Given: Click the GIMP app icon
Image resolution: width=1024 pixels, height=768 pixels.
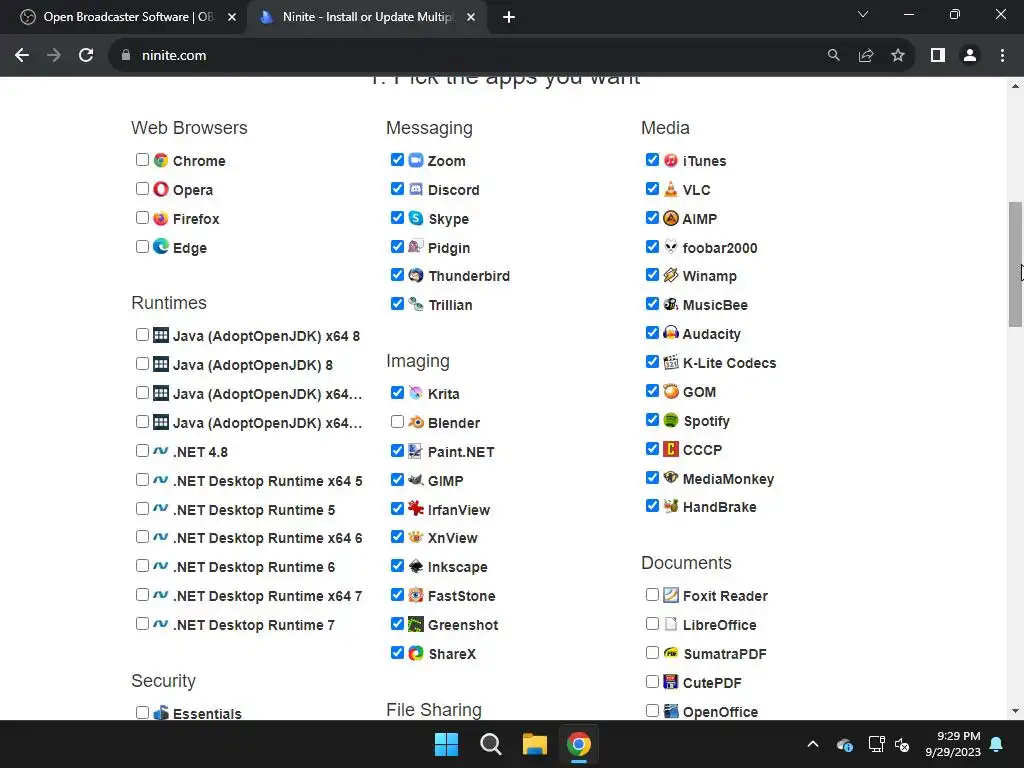Looking at the screenshot, I should (416, 480).
